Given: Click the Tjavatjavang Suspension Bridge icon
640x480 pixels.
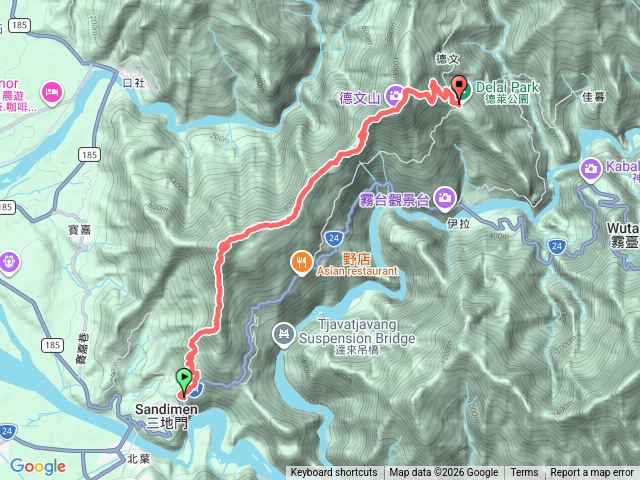Looking at the screenshot, I should pyautogui.click(x=284, y=335).
